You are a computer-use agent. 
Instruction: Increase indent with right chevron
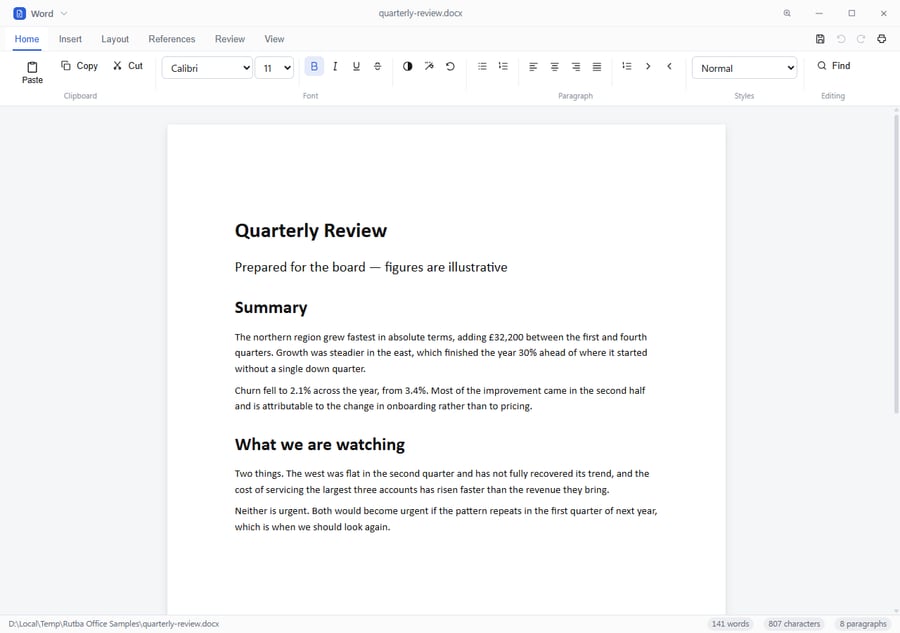[648, 67]
